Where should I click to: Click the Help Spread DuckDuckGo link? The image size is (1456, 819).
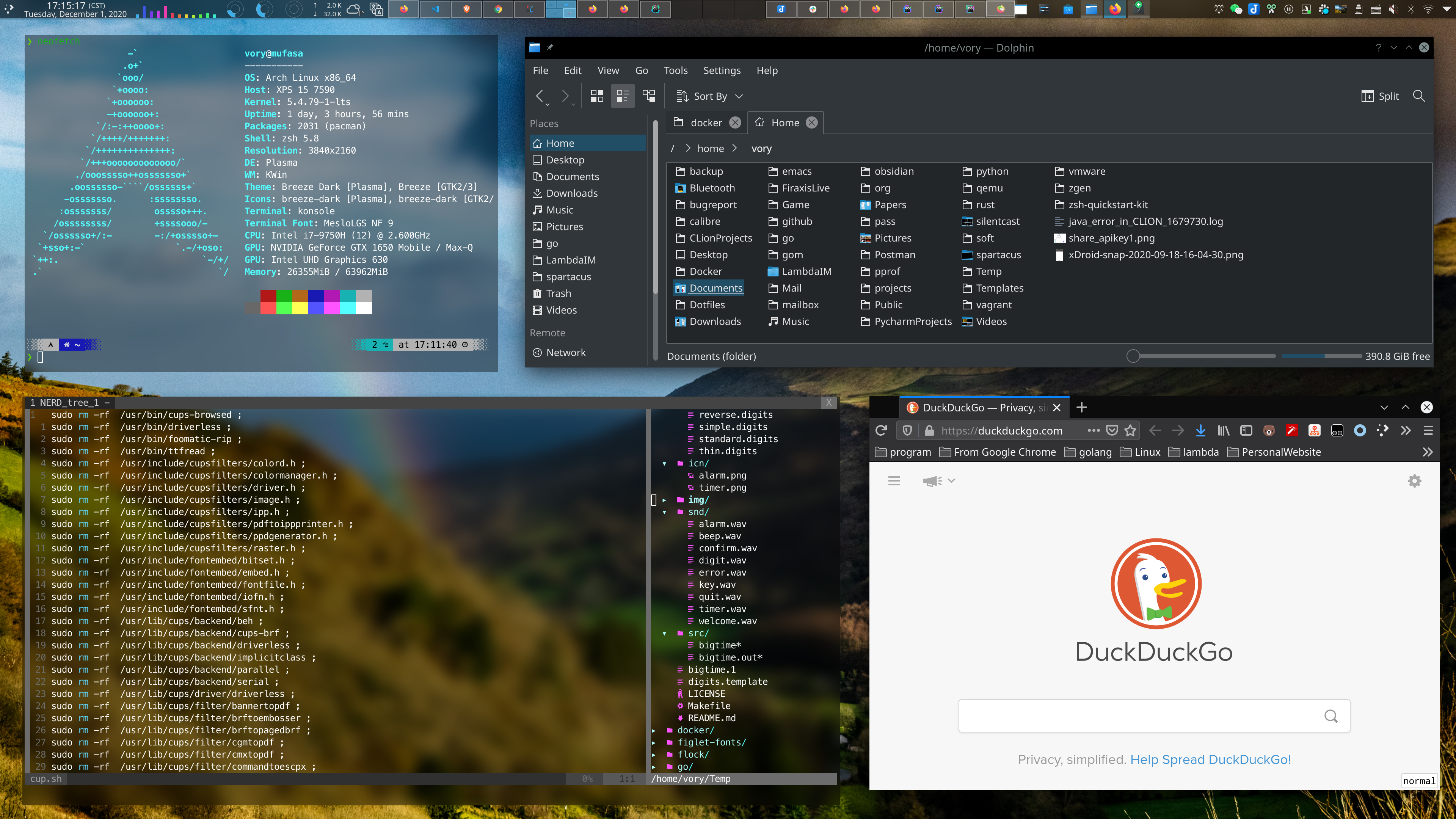point(1210,759)
